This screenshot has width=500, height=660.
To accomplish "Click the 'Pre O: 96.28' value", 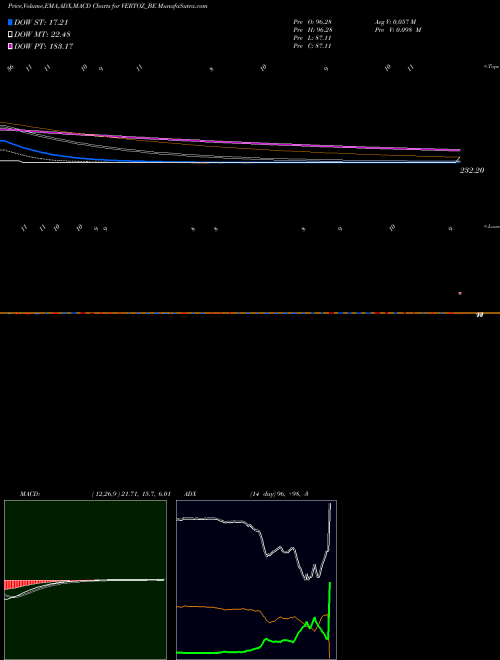I will 313,21.
